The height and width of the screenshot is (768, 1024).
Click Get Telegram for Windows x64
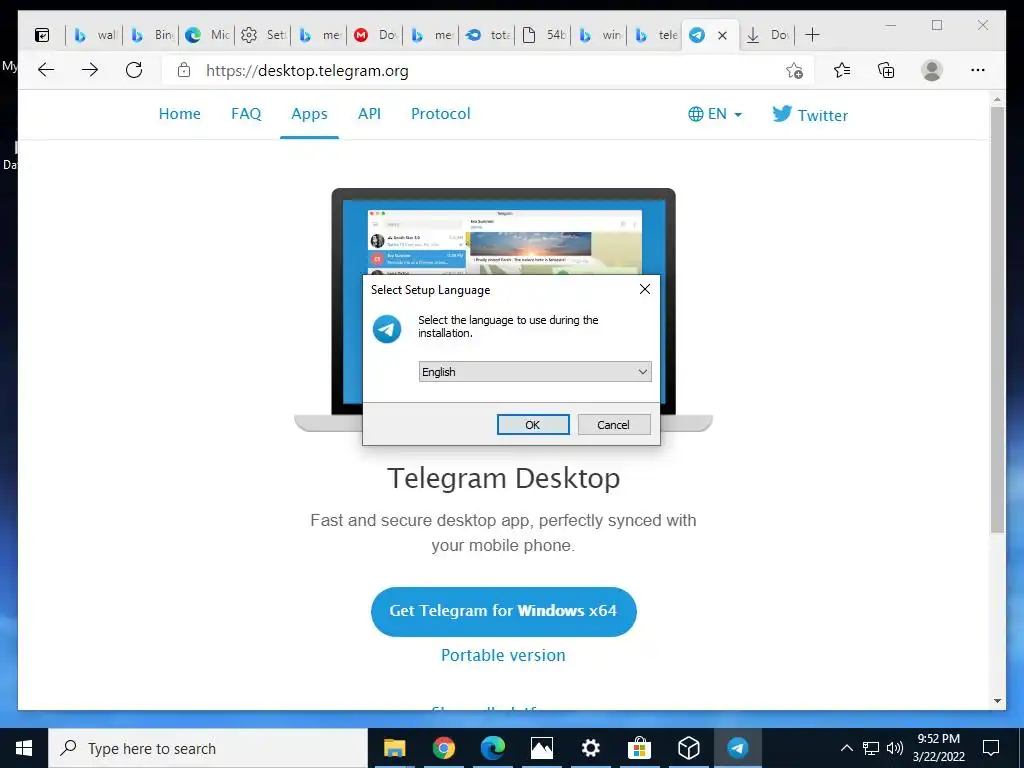[x=504, y=611]
